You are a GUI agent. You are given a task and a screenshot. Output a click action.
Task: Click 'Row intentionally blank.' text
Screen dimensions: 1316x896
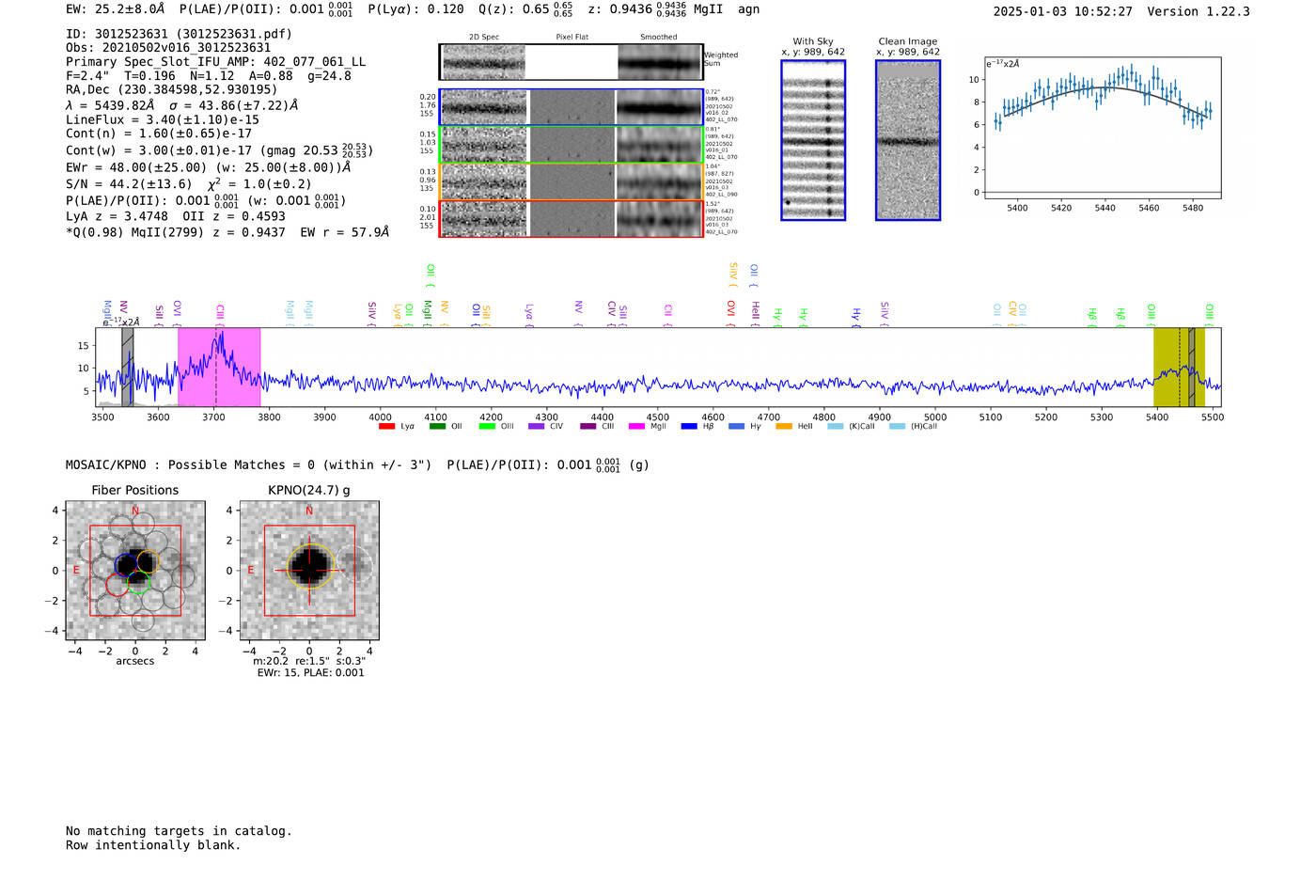(x=153, y=844)
